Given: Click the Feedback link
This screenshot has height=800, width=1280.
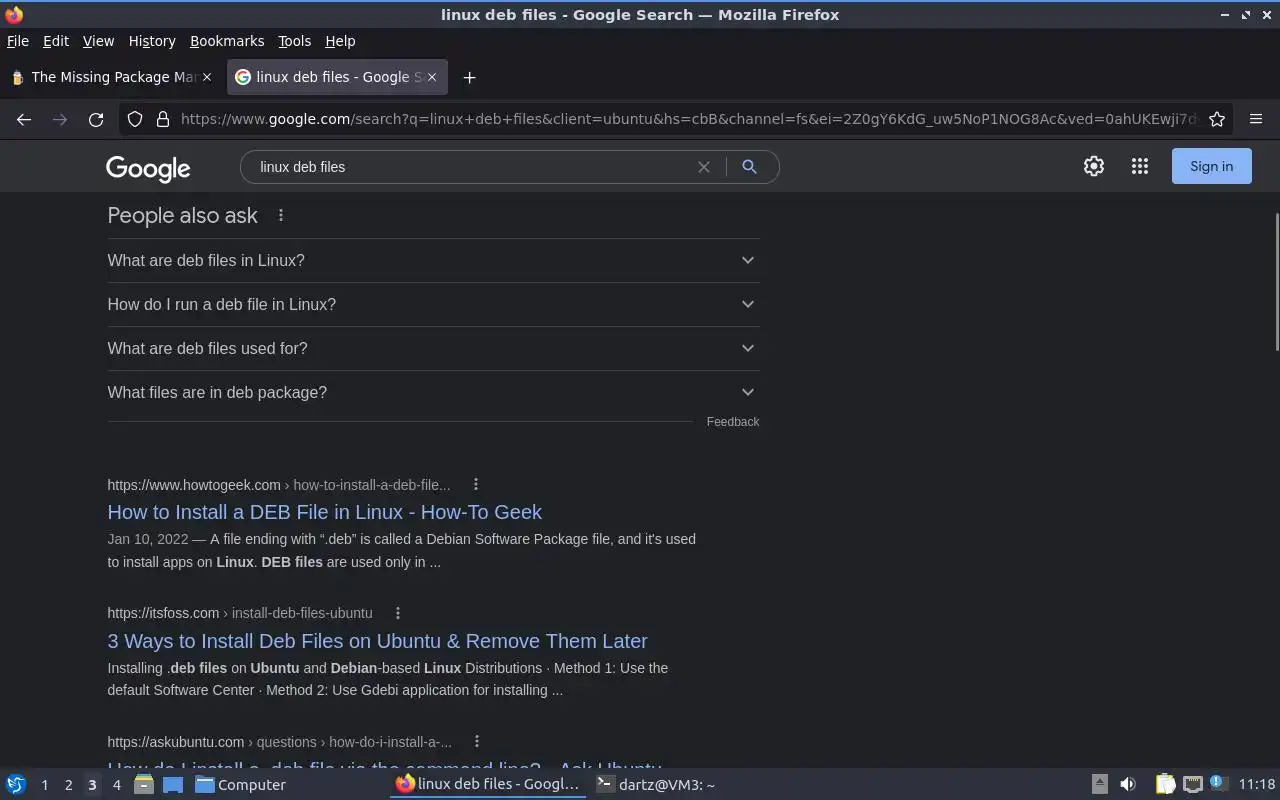Looking at the screenshot, I should click(733, 422).
